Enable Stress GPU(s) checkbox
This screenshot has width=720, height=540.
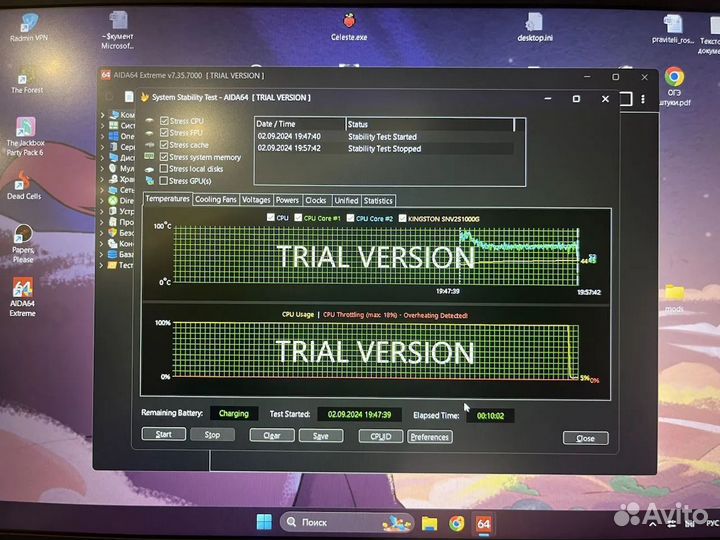click(163, 180)
